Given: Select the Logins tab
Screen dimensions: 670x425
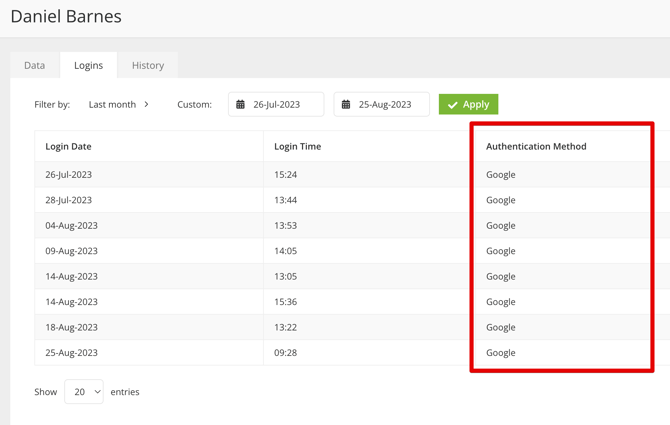Looking at the screenshot, I should point(88,65).
